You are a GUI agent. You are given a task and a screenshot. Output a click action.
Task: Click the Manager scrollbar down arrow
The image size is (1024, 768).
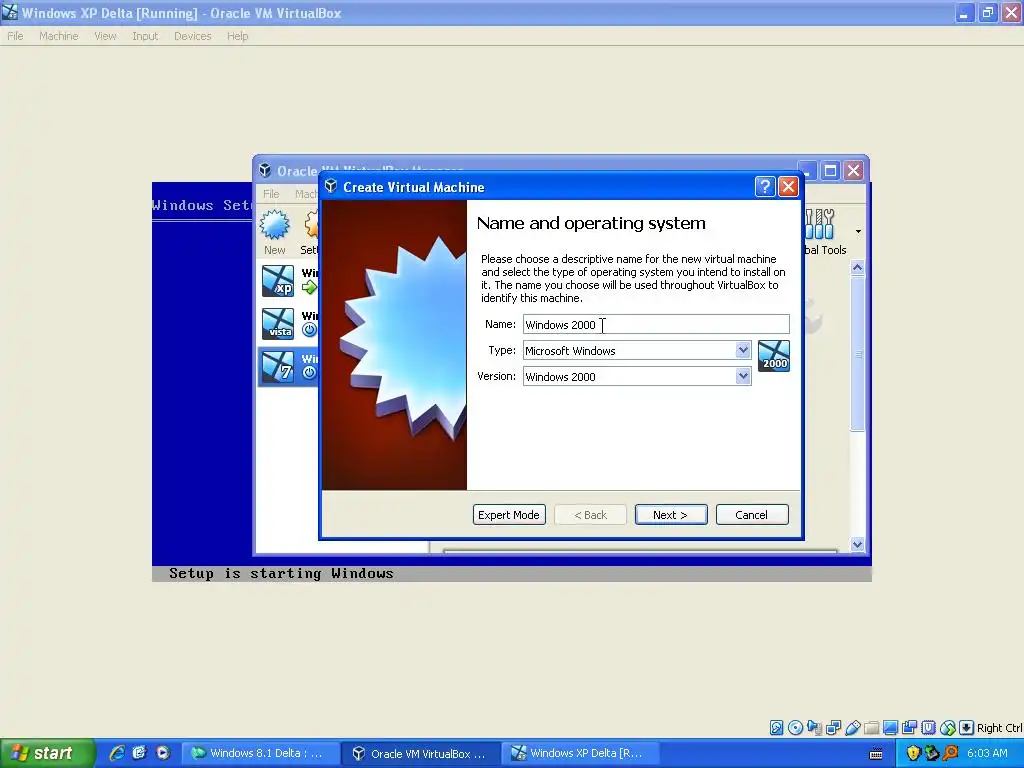pyautogui.click(x=857, y=544)
